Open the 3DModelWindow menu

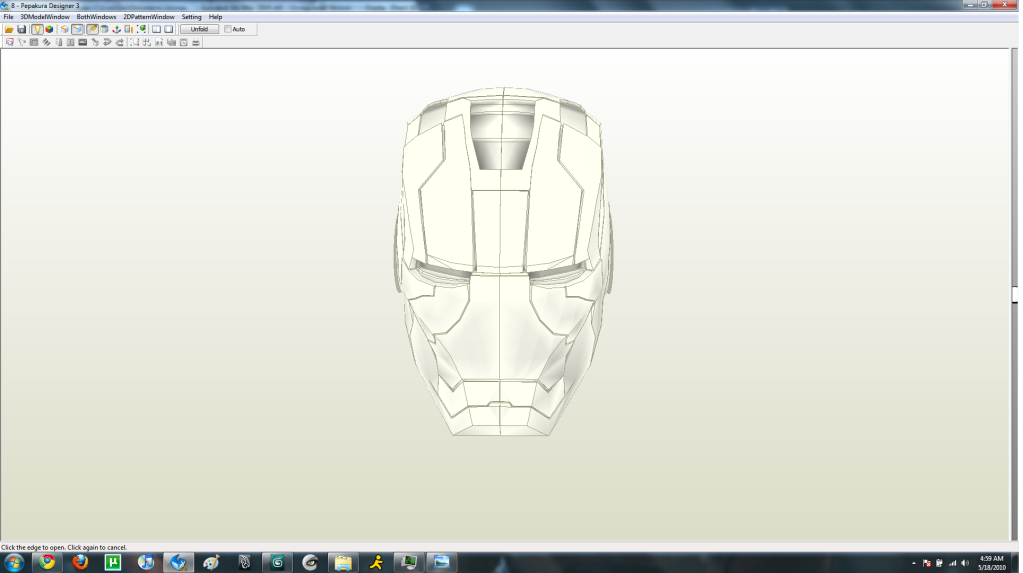click(x=45, y=17)
